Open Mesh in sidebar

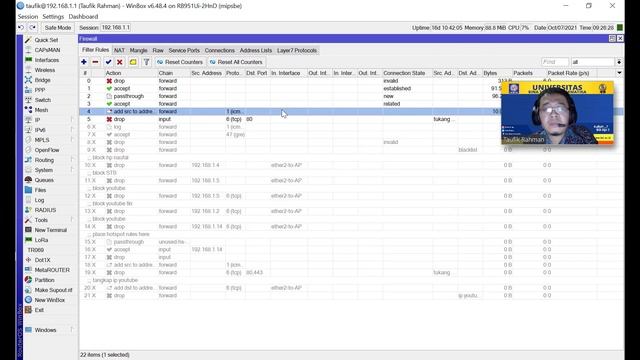(41, 110)
